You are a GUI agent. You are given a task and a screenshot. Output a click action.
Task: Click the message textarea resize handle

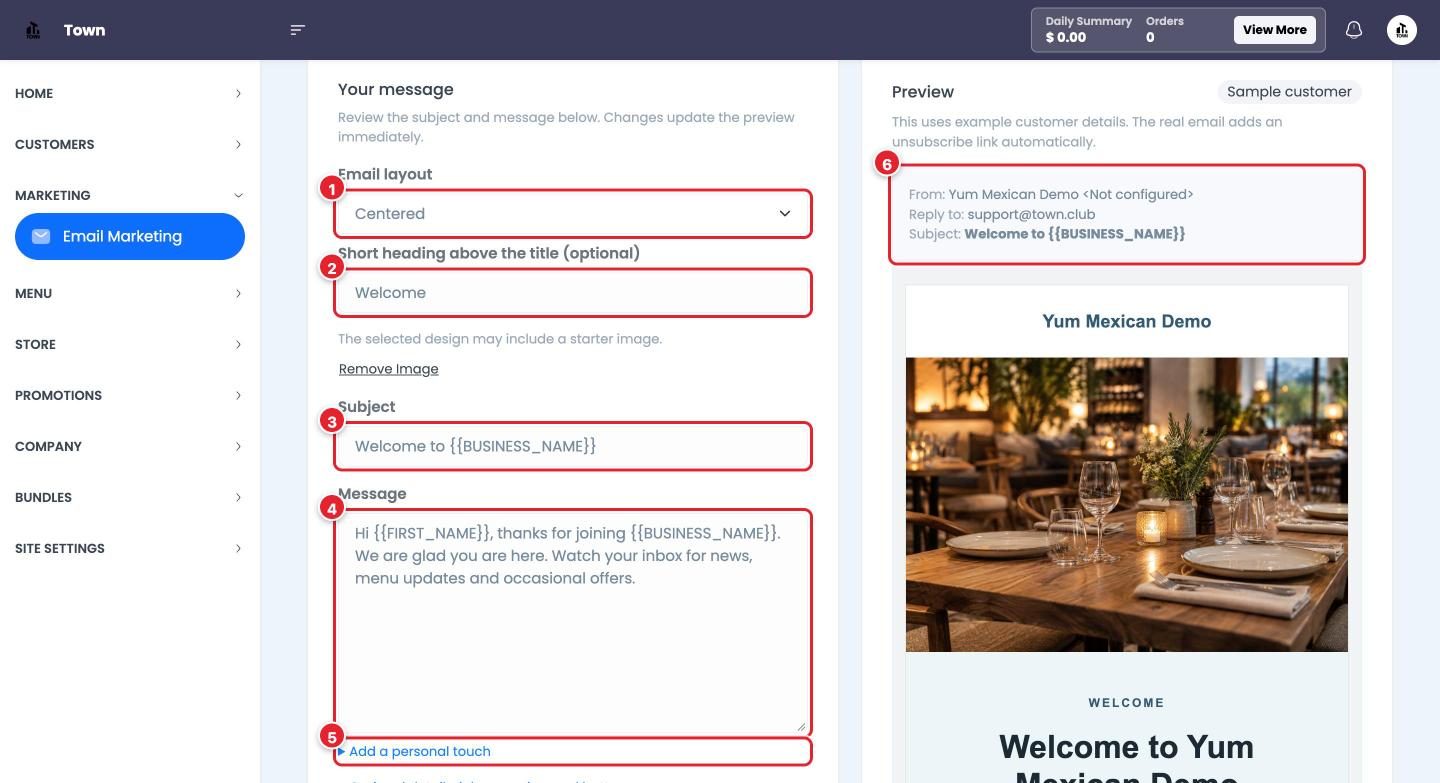tap(800, 726)
